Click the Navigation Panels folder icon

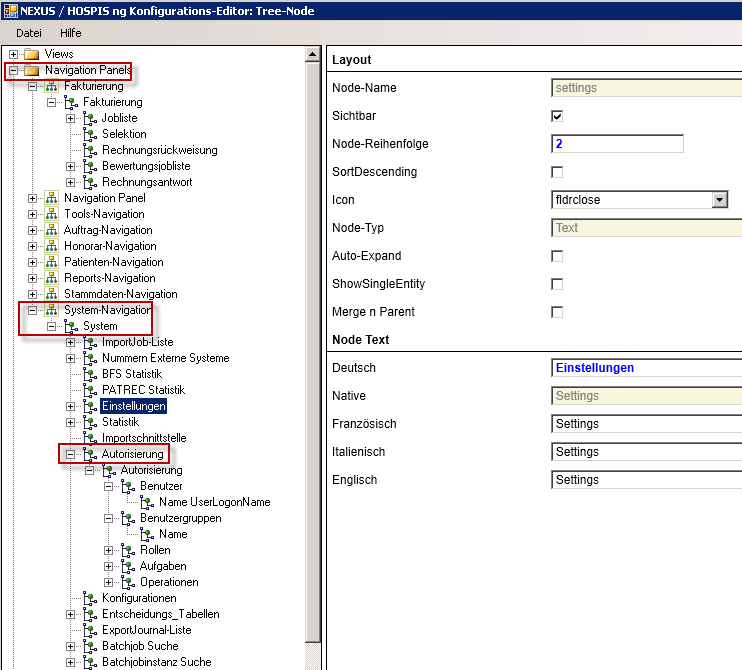click(x=32, y=70)
